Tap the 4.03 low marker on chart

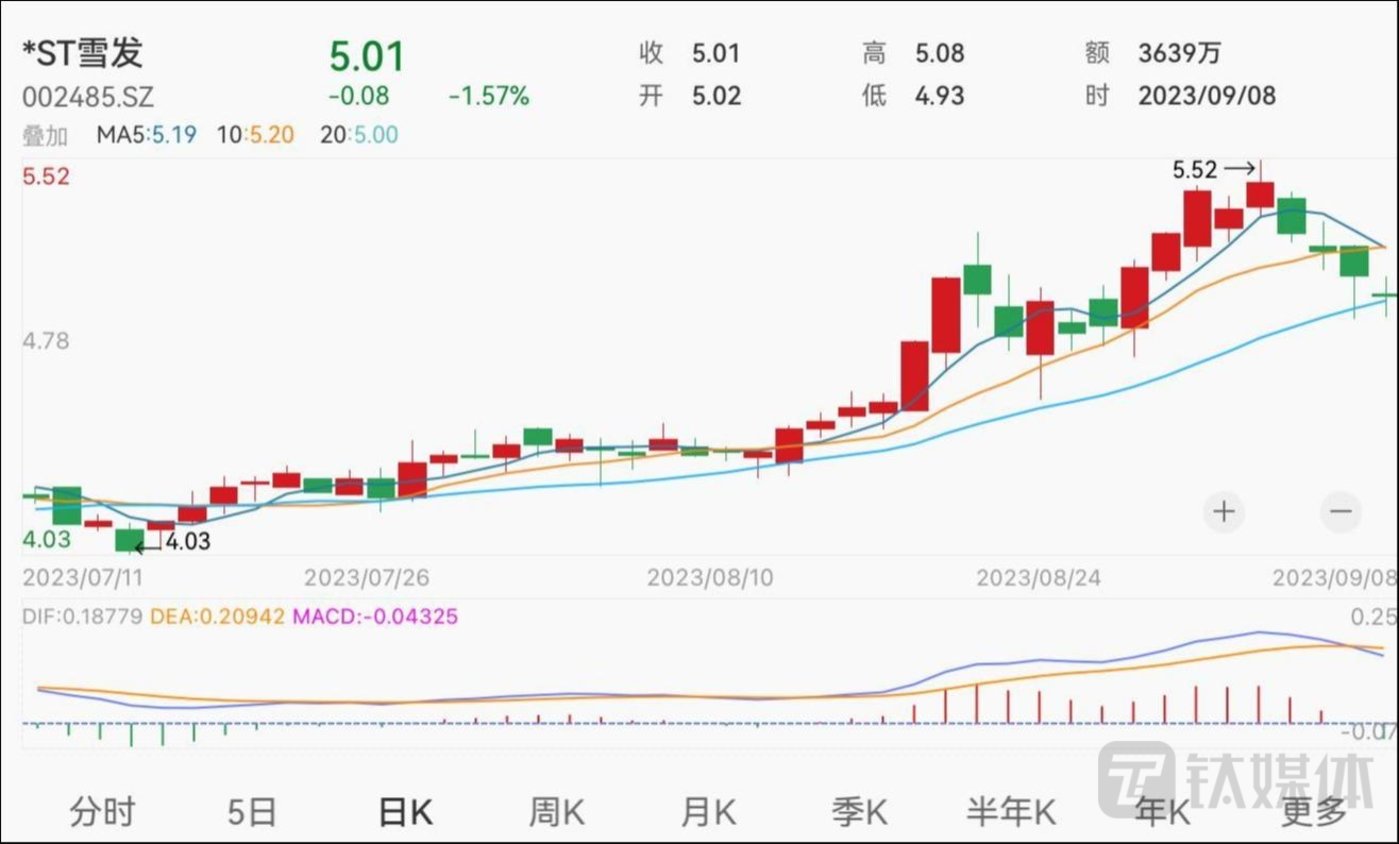[x=188, y=543]
